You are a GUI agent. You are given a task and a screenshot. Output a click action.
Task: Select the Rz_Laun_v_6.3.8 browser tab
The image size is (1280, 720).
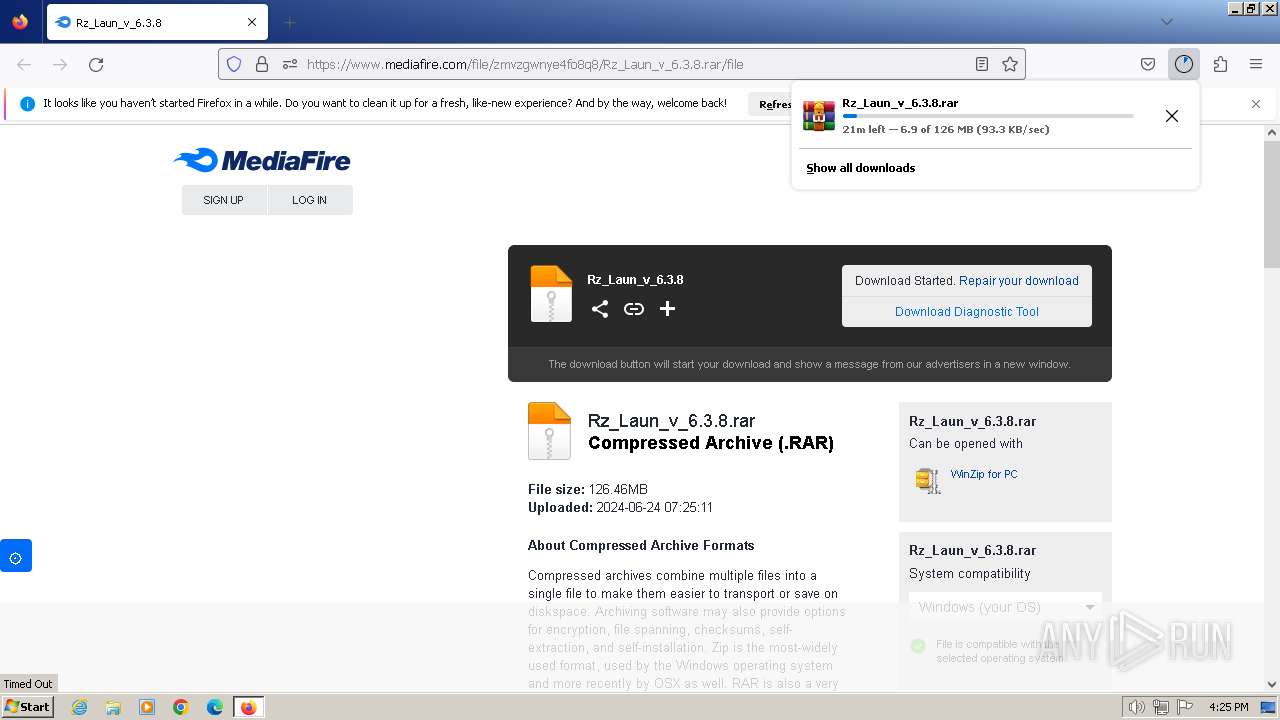point(157,22)
